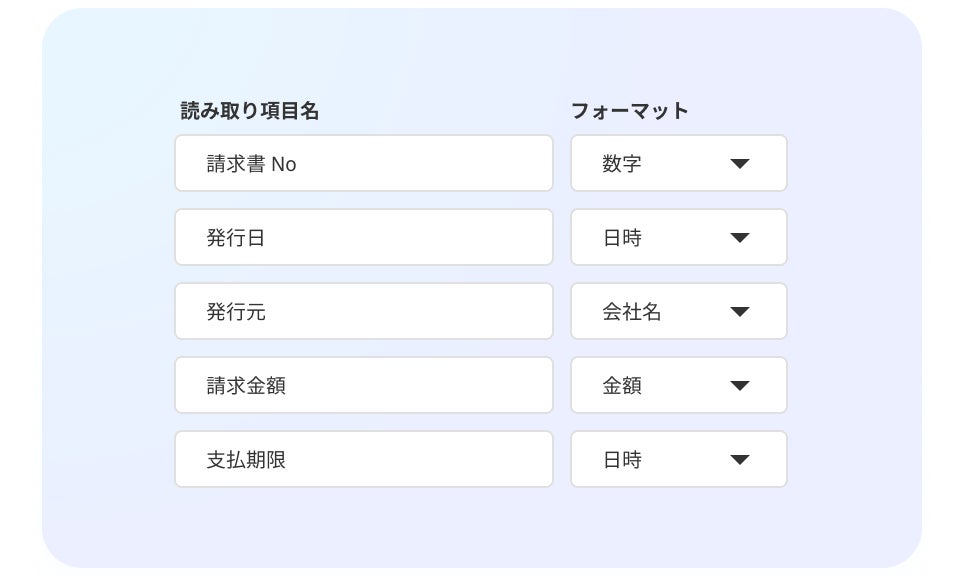964x576 pixels.
Task: Click the フォーマット column header
Action: point(630,111)
